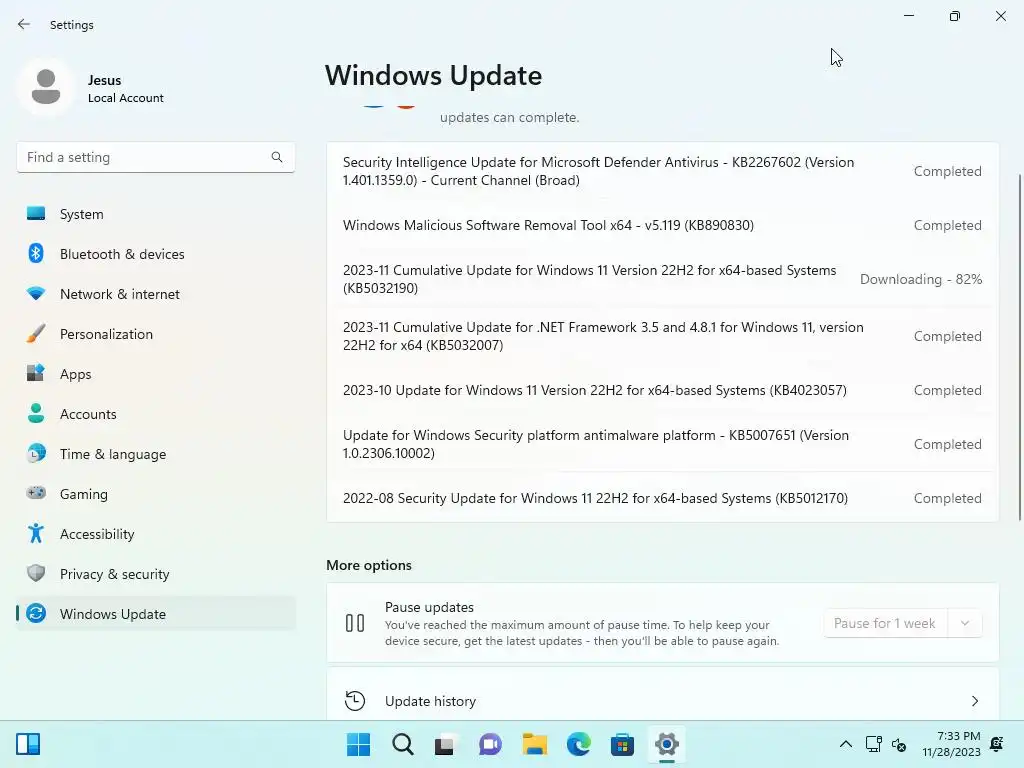1024x768 pixels.
Task: Click the vertical scrollbar of the update page
Action: 1019,347
